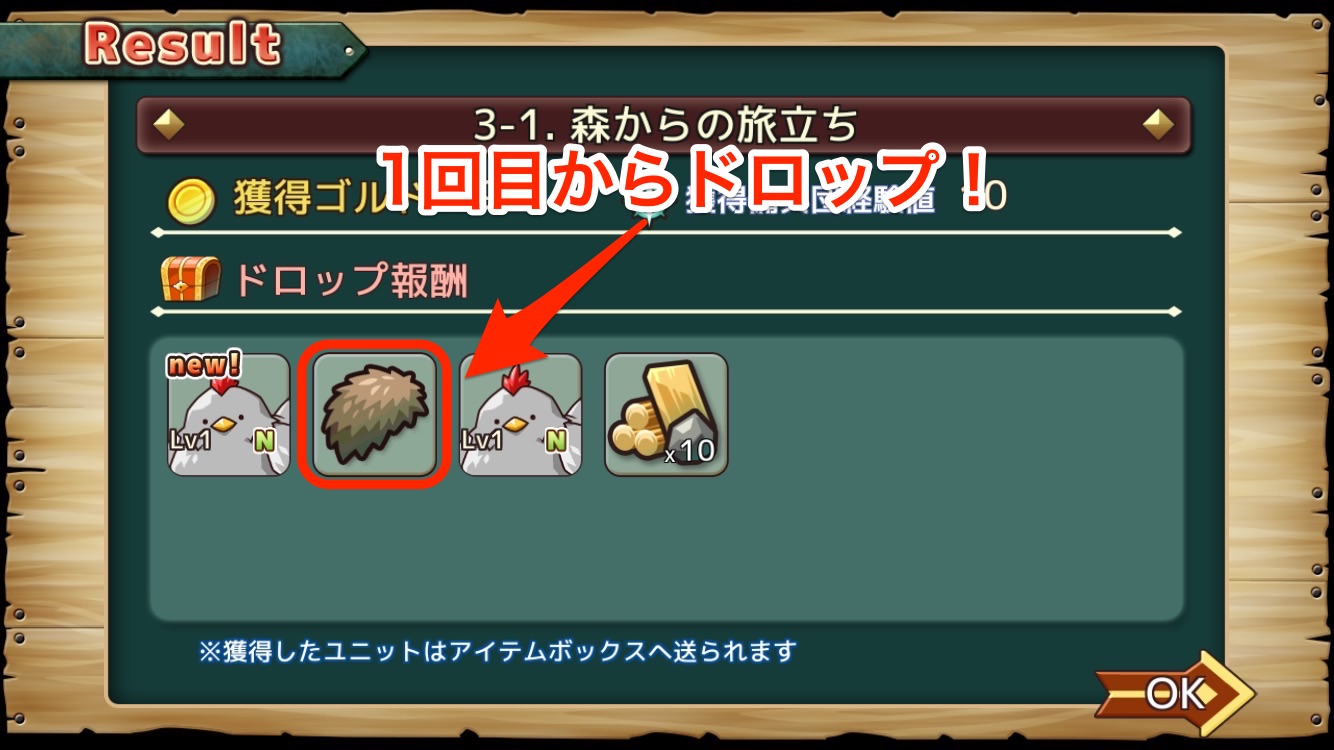Click the ドロップ報酬 section label
This screenshot has height=750, width=1334.
pos(350,282)
